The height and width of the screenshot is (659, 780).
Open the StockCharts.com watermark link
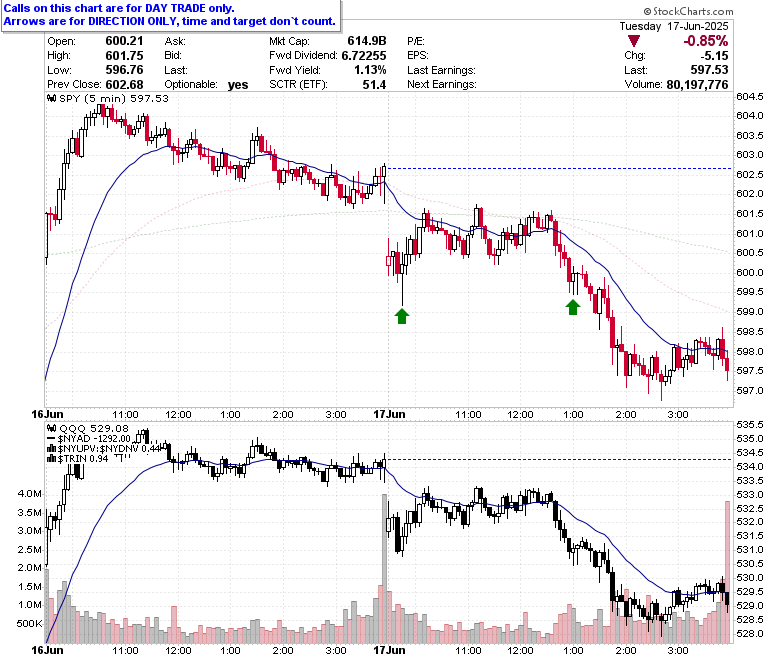pyautogui.click(x=688, y=11)
